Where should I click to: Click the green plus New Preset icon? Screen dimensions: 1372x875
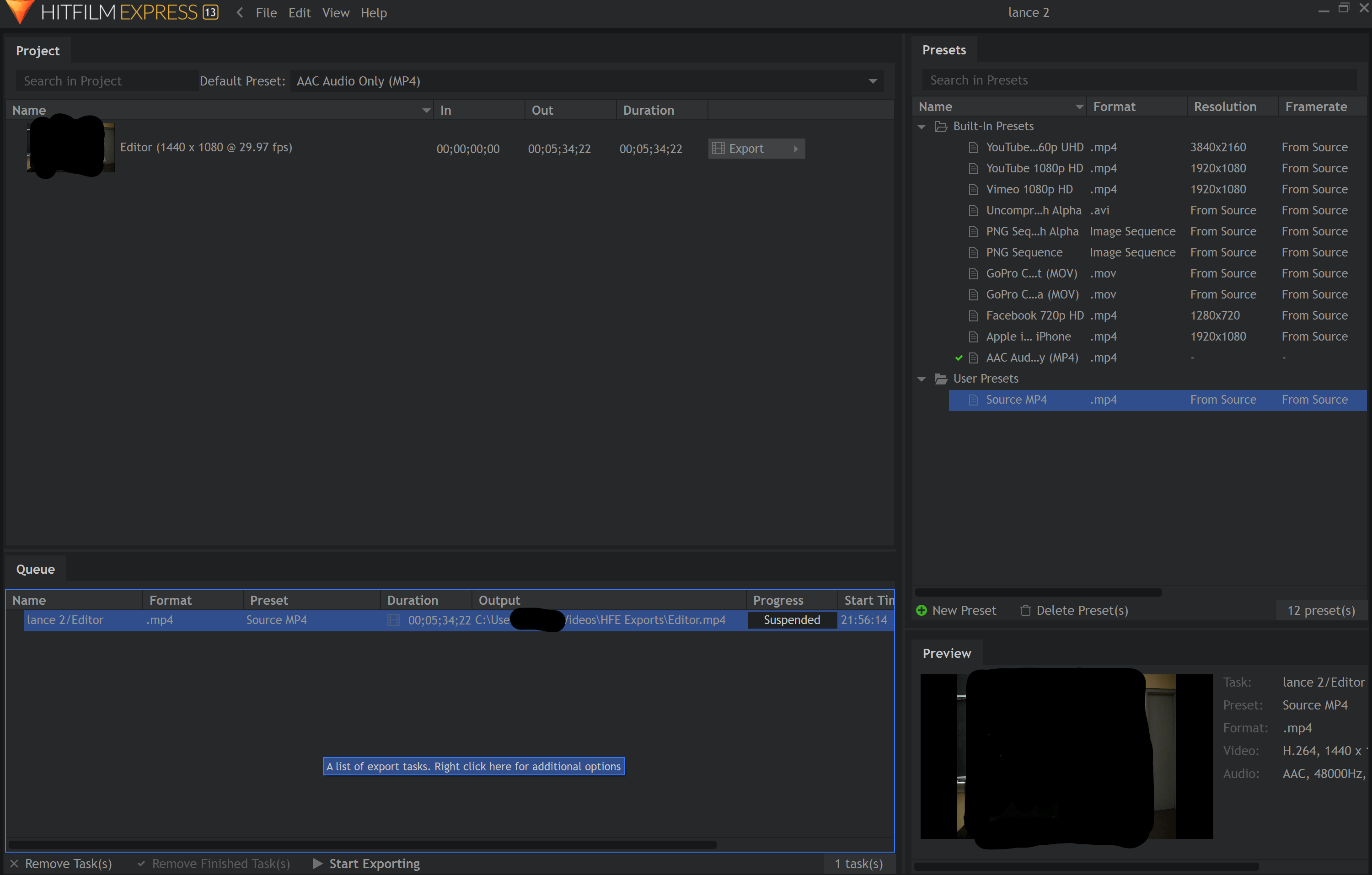[921, 610]
